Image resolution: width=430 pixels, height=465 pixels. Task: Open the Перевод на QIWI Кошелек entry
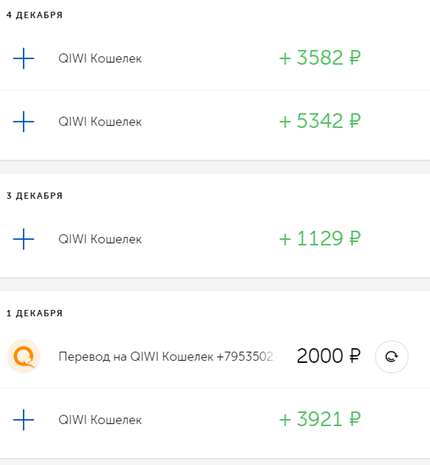[215, 356]
